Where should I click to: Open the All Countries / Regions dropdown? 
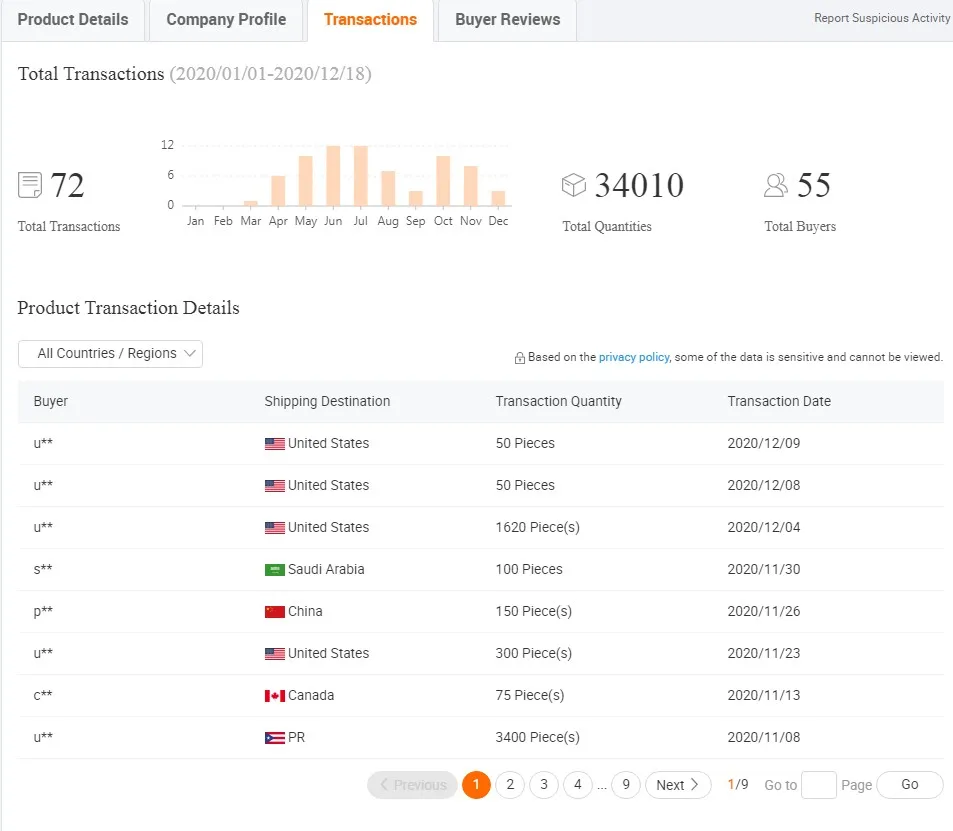pos(110,354)
